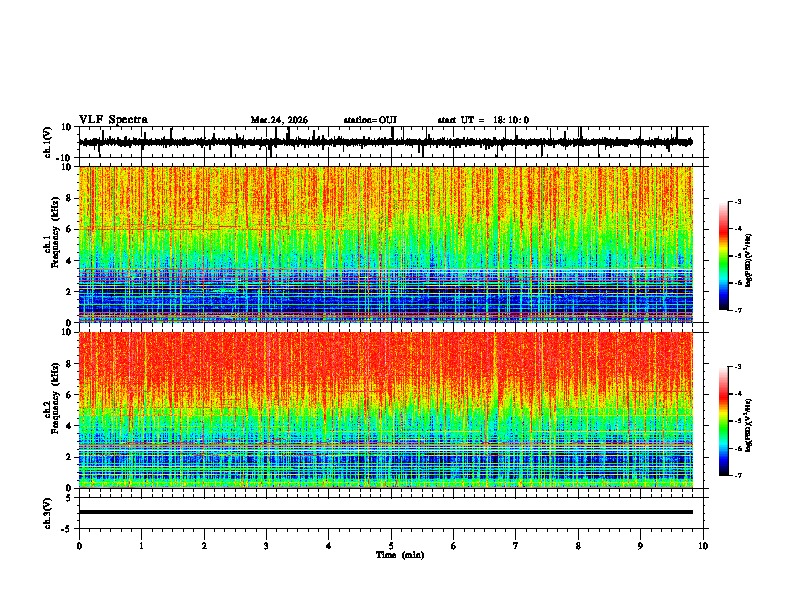Click time axis tick label "8"
This screenshot has width=792, height=612.
578,546
